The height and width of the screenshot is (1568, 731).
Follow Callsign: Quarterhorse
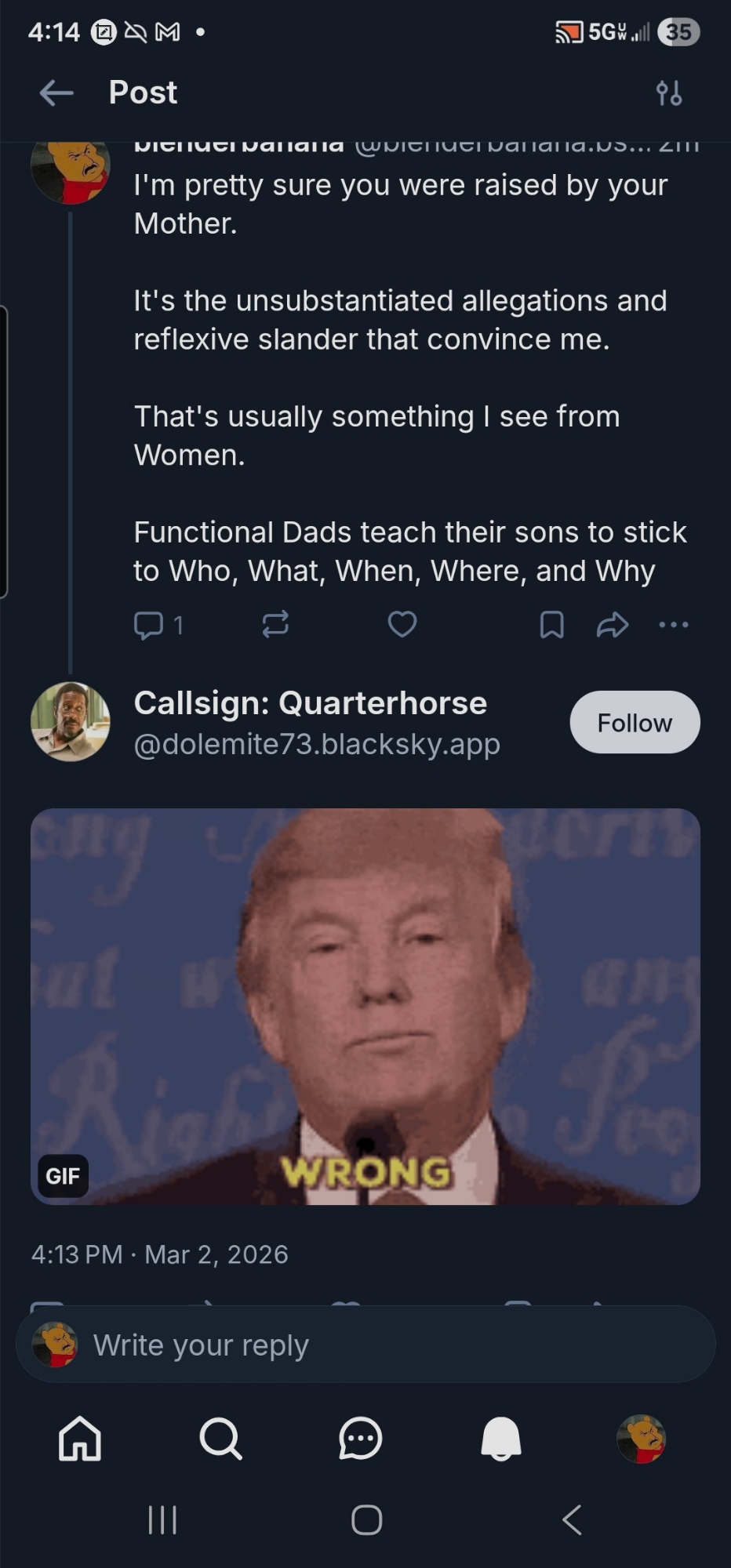pyautogui.click(x=635, y=722)
